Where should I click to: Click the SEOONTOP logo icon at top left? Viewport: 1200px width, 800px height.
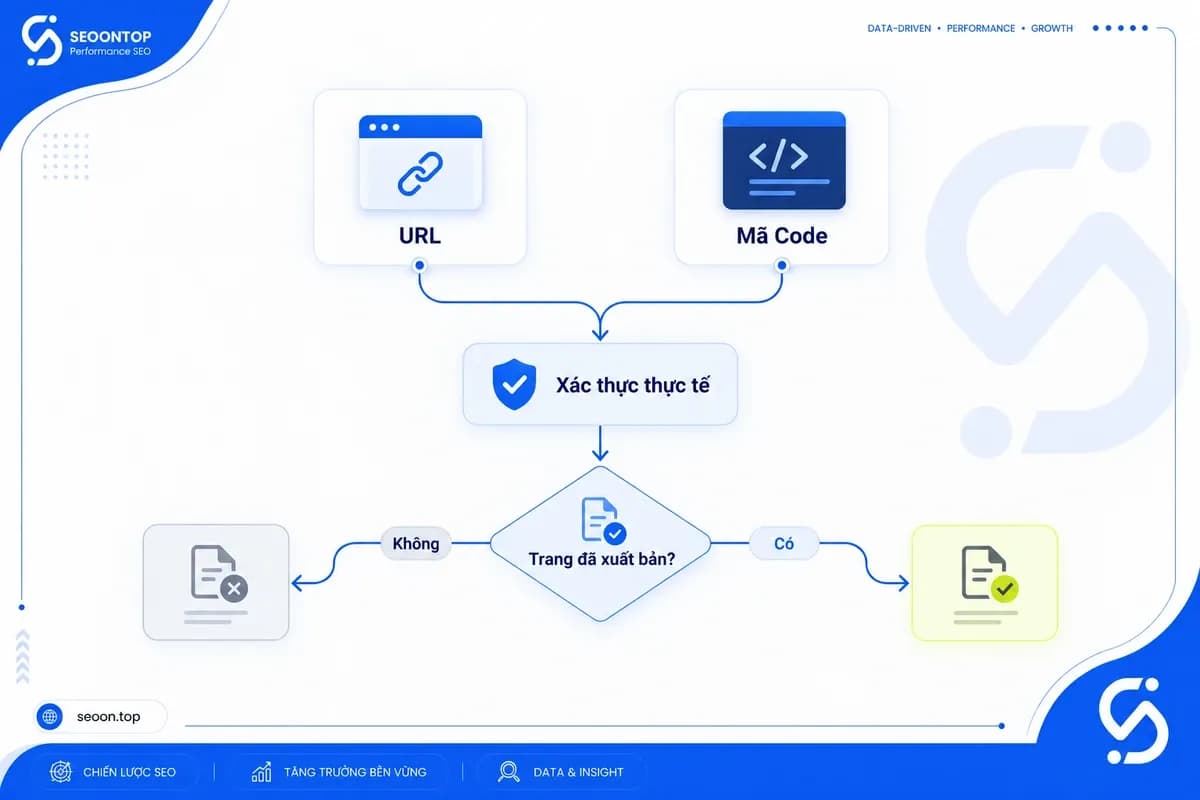click(x=42, y=41)
